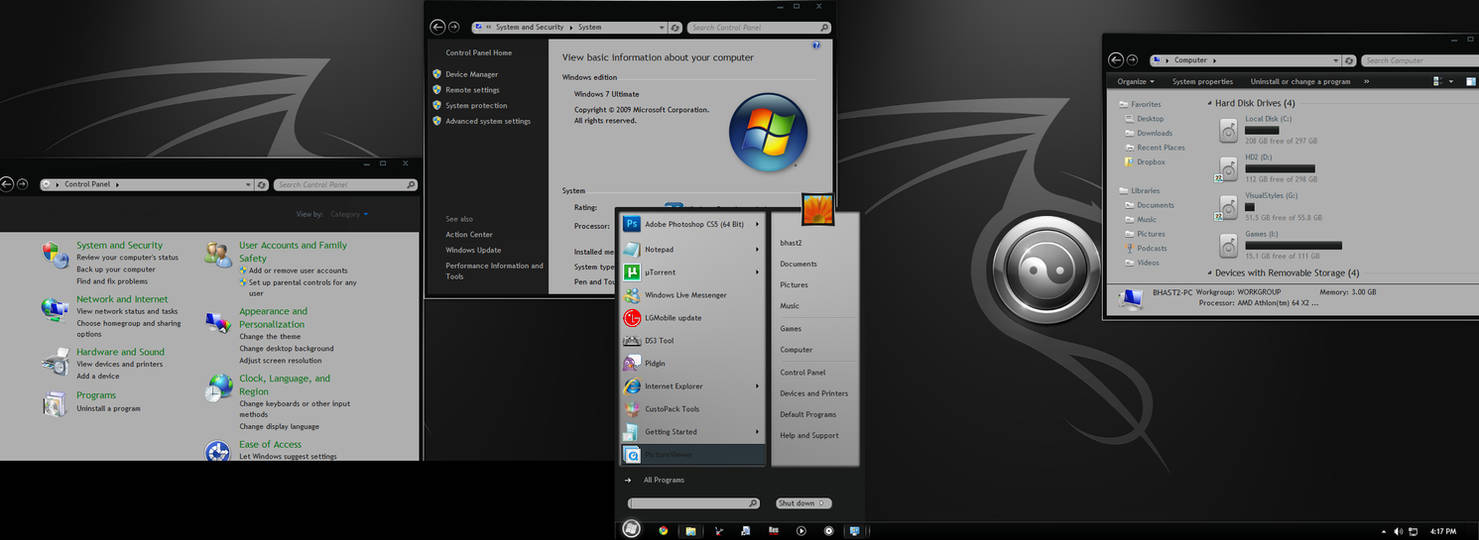Screen dimensions: 1479x540
Task: Click the volume icon in system tray
Action: point(1398,531)
